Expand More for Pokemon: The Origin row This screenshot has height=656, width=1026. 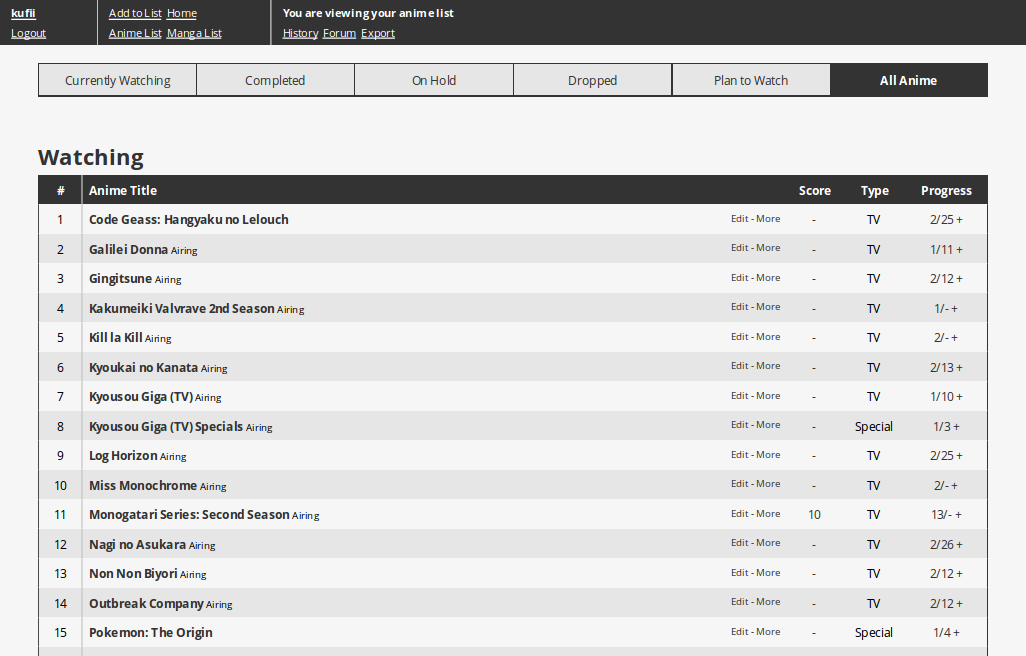click(768, 632)
